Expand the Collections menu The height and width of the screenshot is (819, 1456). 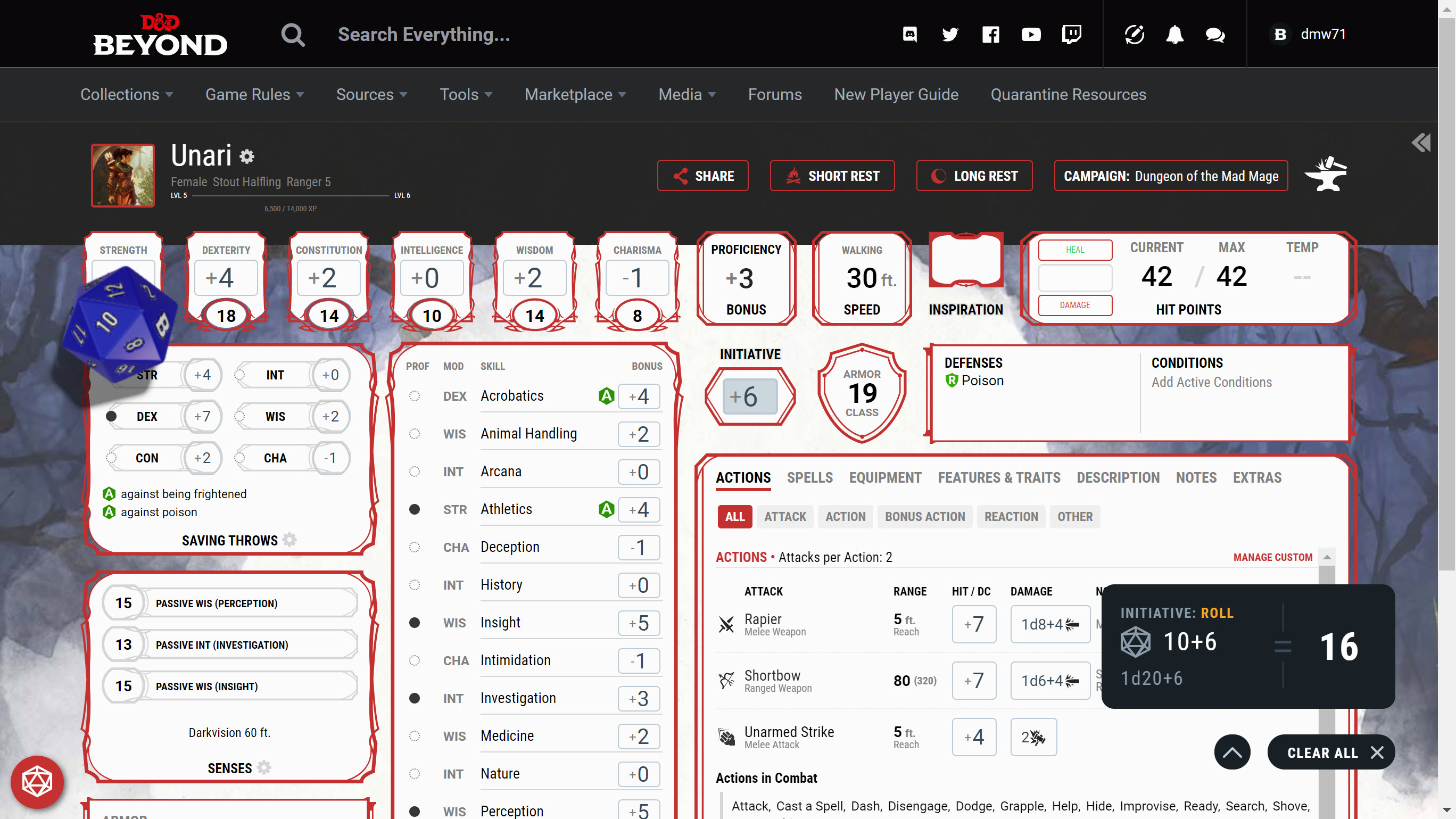point(127,94)
